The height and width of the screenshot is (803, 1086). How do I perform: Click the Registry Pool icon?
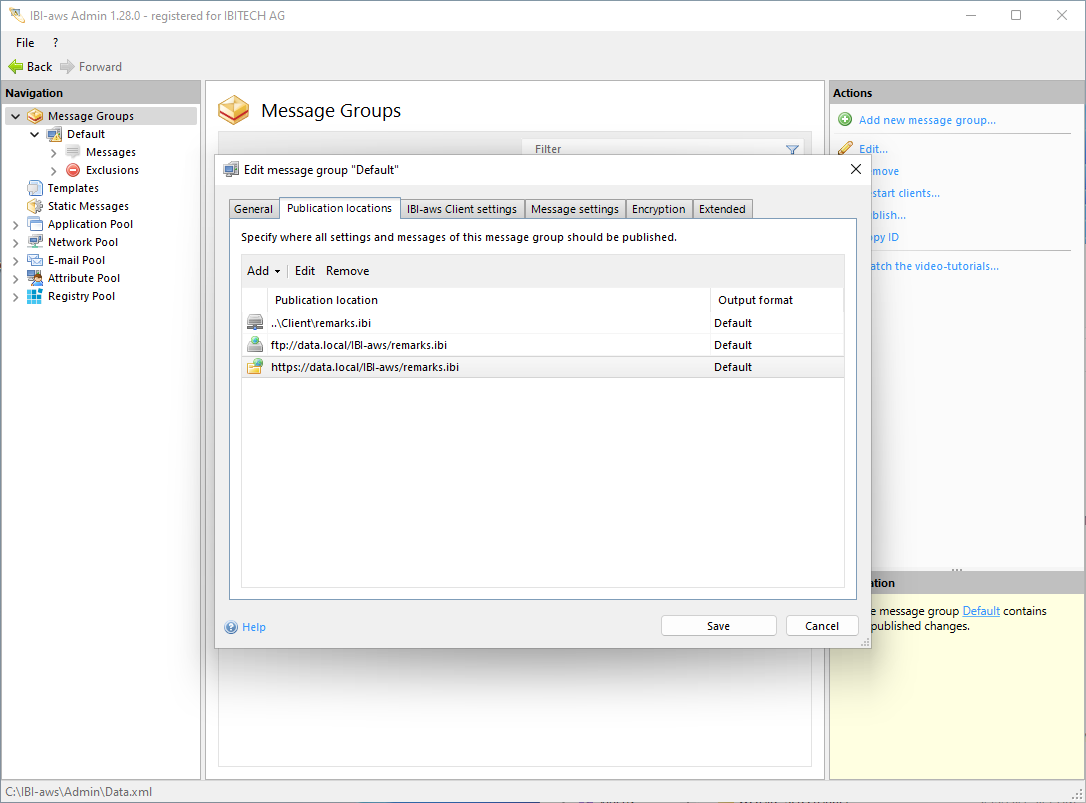click(x=35, y=296)
